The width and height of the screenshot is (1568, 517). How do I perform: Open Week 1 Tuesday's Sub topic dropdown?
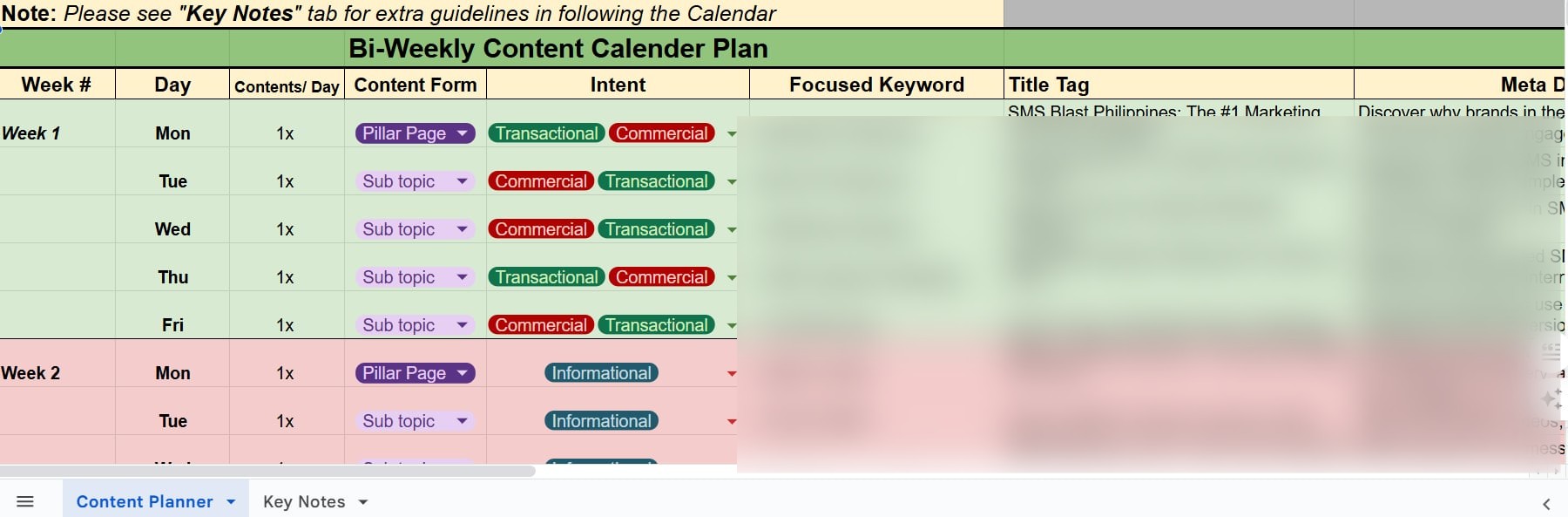463,181
